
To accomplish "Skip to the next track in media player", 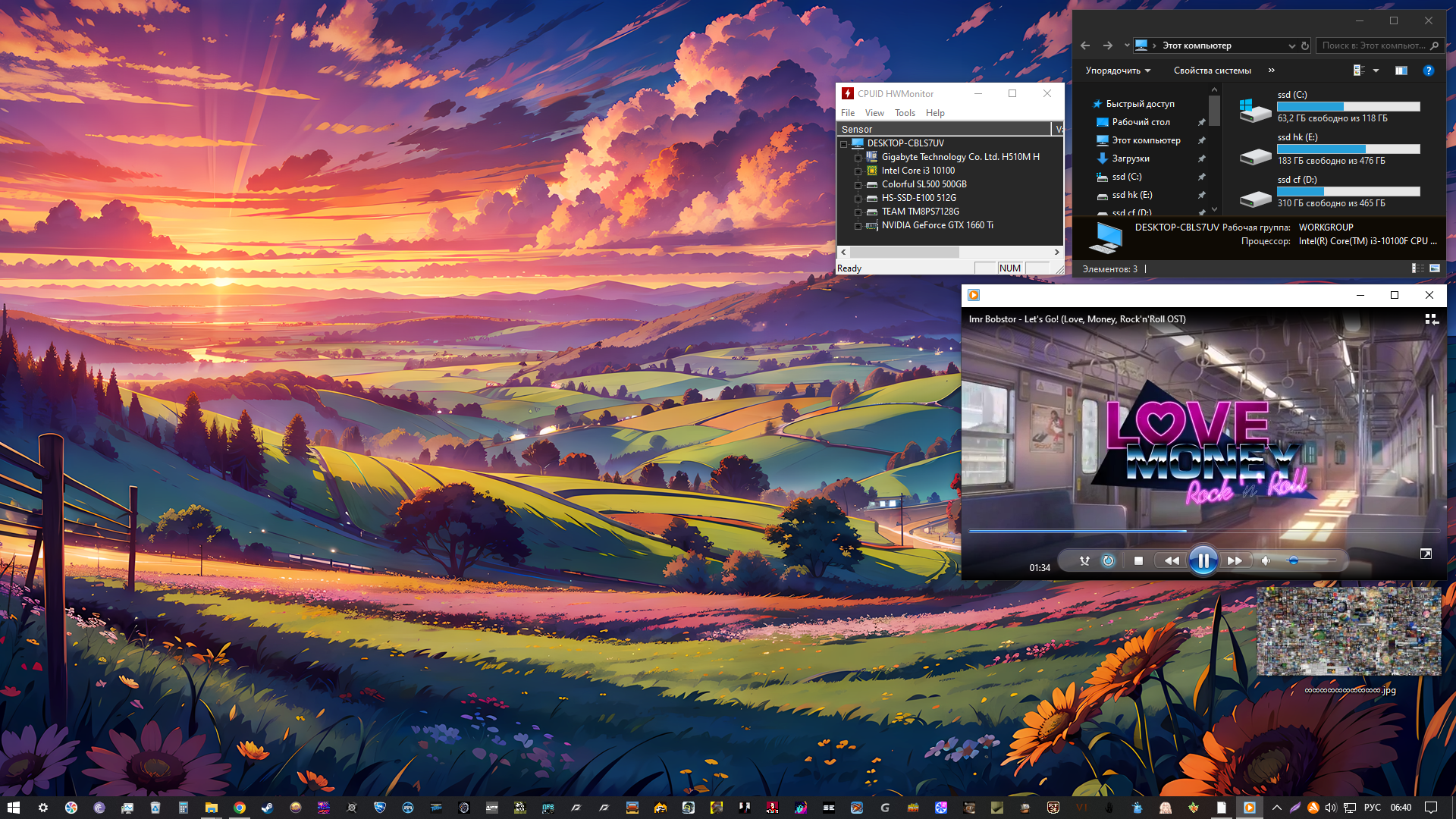I will (1235, 560).
